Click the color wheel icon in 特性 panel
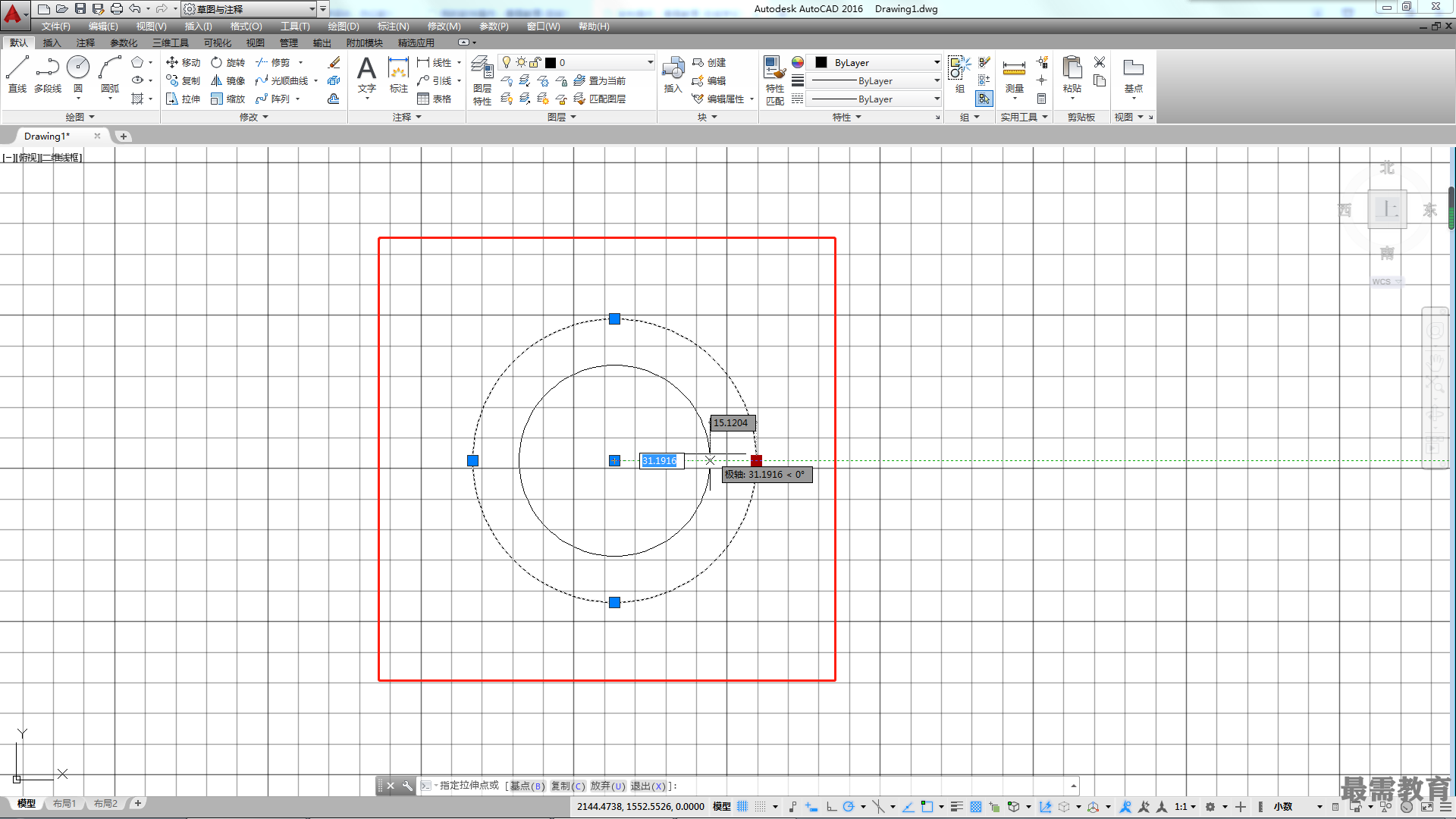 tap(798, 62)
